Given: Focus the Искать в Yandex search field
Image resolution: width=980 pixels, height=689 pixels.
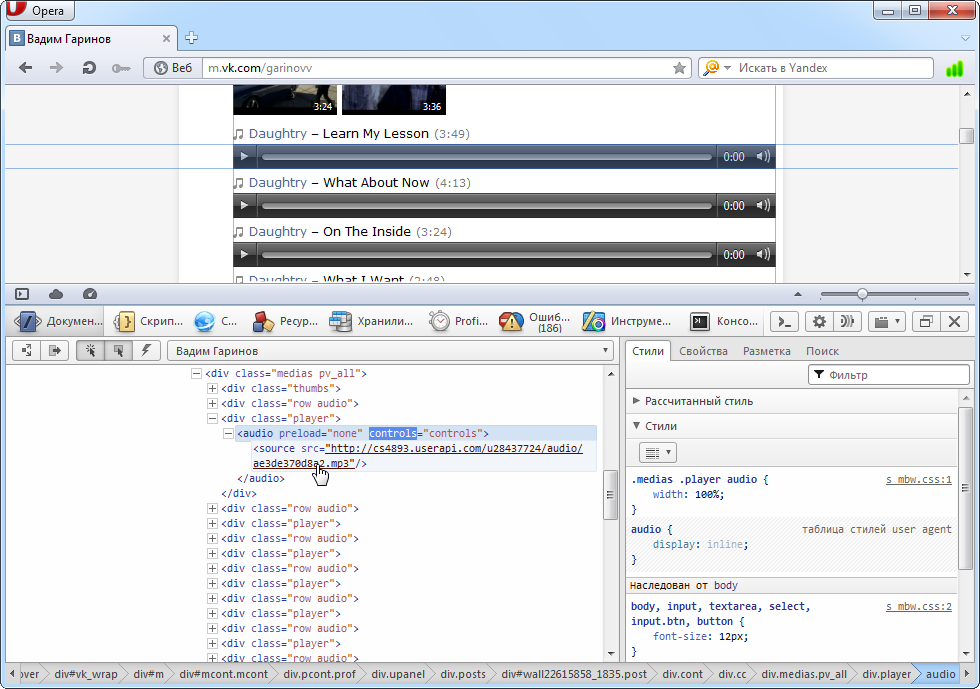Looking at the screenshot, I should point(833,68).
